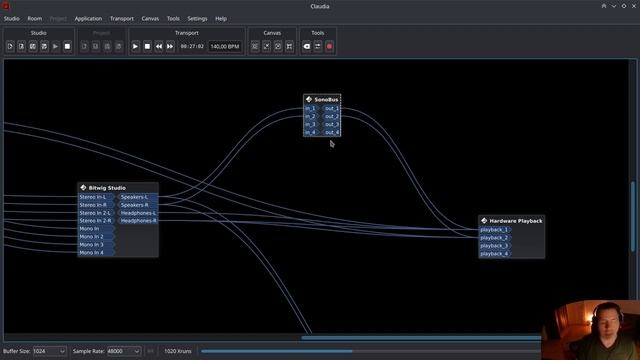Viewport: 640px width, 360px height.
Task: Select SonoBus in_1 port
Action: click(x=311, y=109)
